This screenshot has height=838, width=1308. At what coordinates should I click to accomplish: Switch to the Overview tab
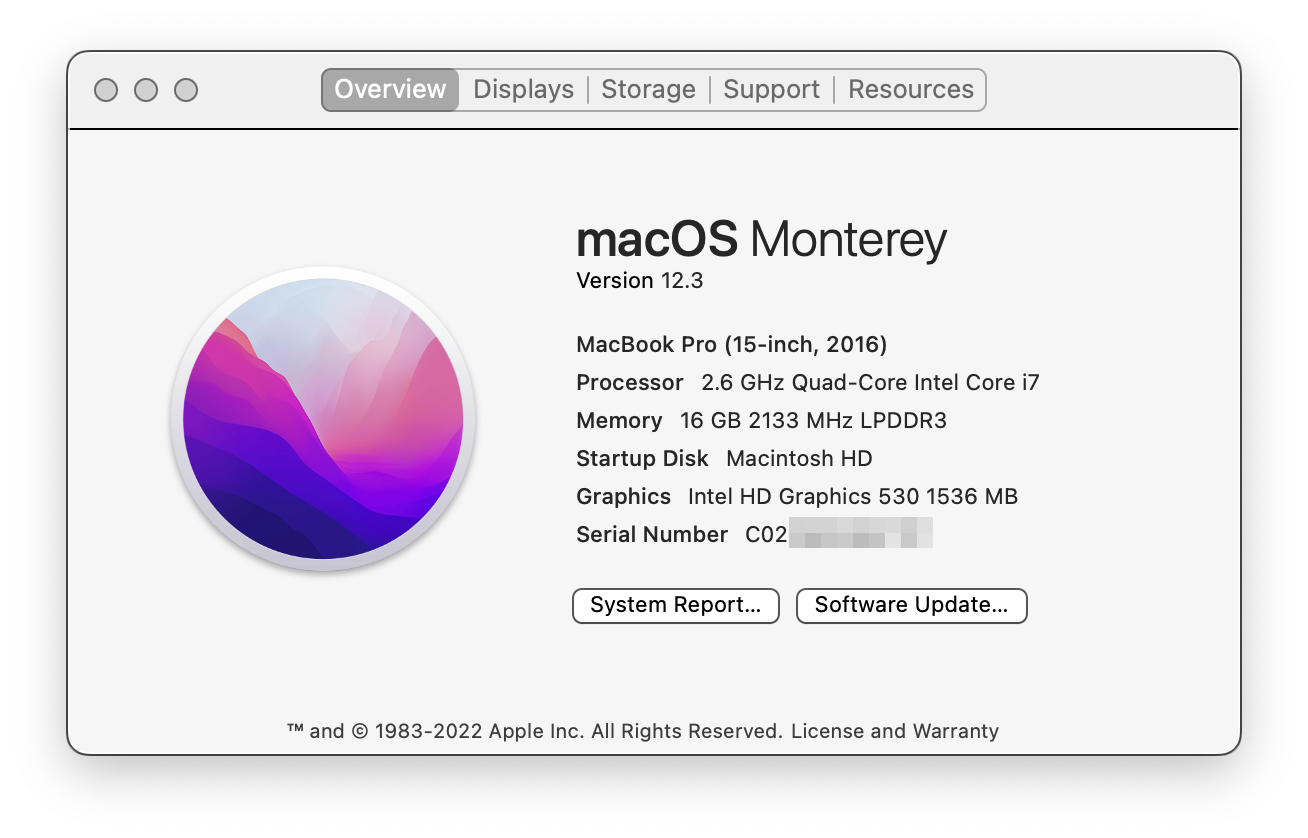[x=390, y=89]
